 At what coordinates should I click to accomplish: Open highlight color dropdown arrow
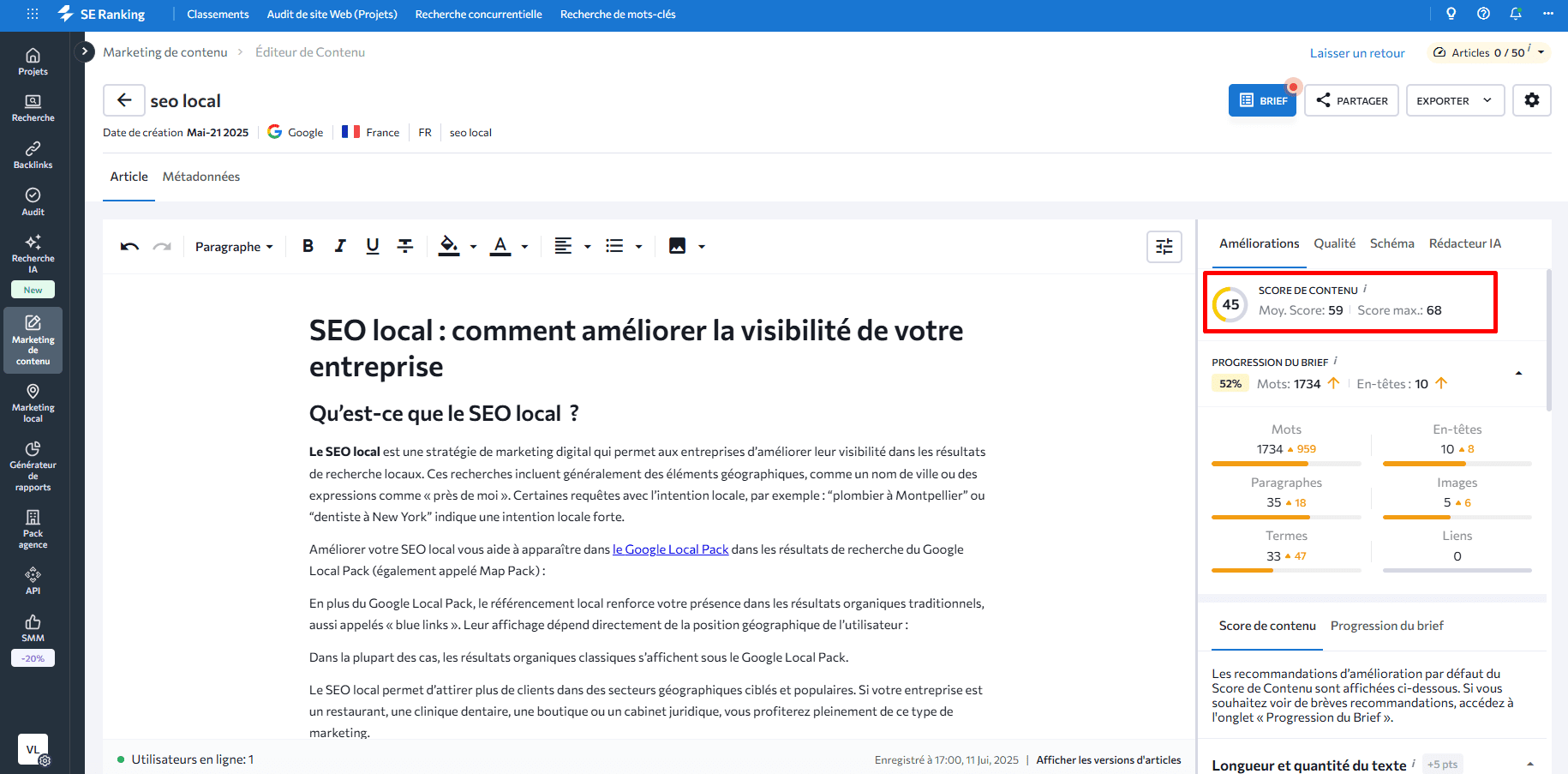(x=473, y=247)
